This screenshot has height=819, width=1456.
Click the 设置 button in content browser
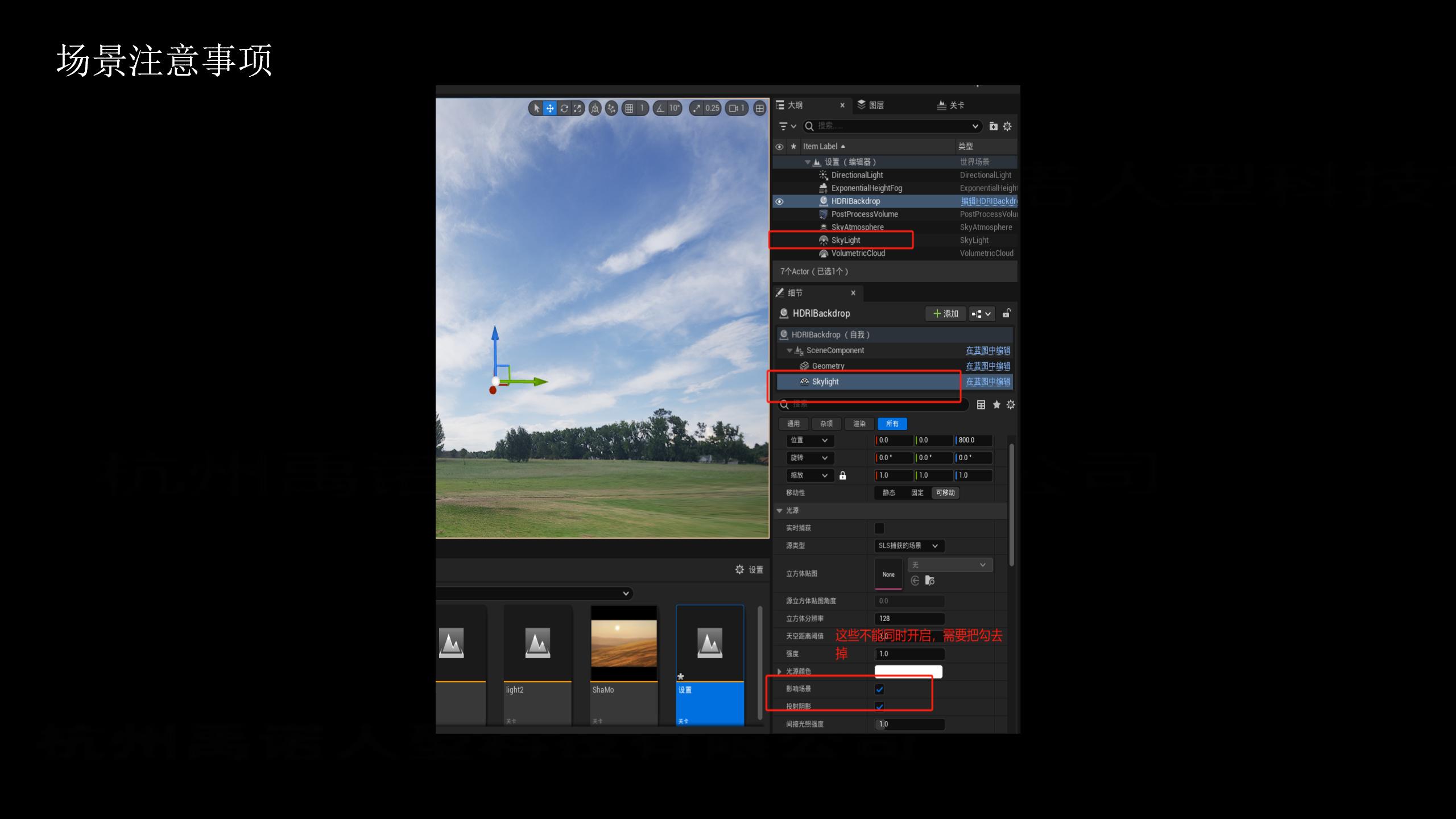point(749,570)
